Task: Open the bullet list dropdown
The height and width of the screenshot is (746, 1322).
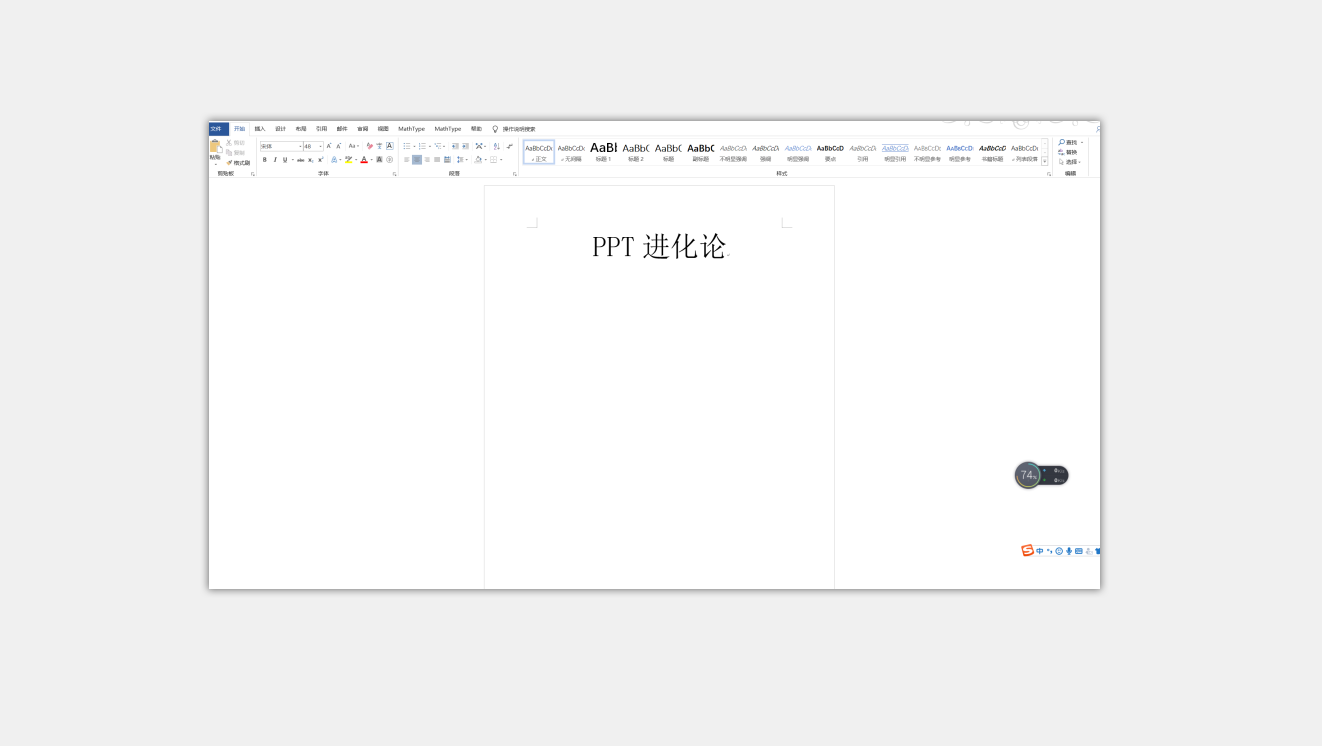Action: point(415,147)
